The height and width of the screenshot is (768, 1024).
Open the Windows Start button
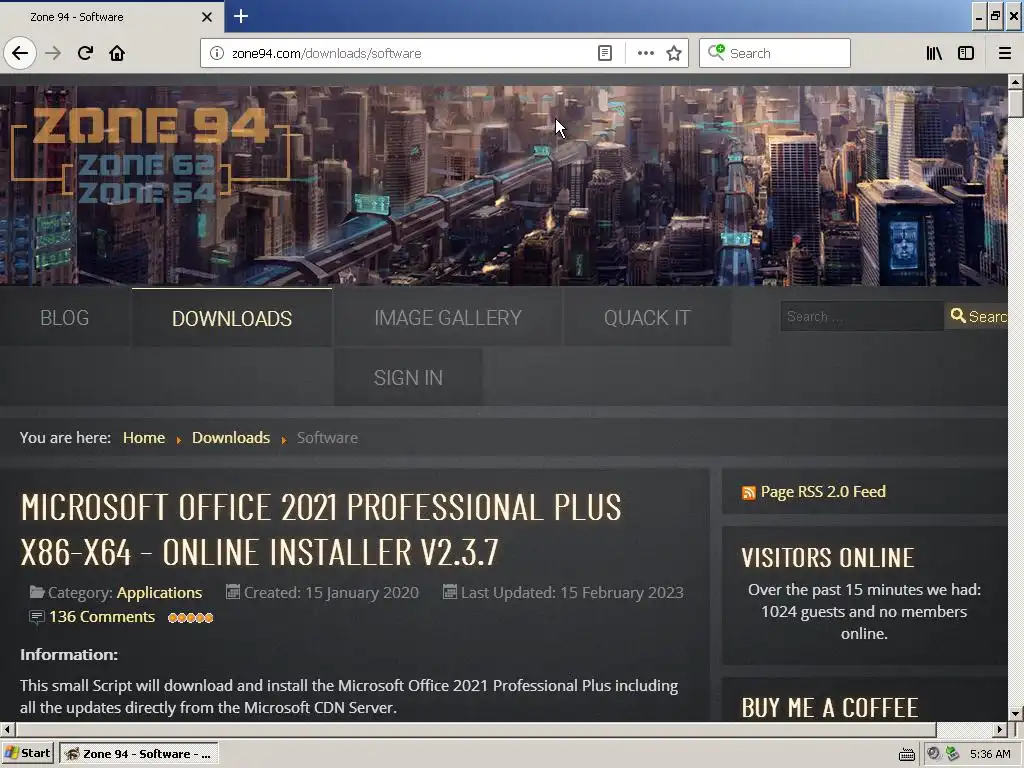point(28,753)
